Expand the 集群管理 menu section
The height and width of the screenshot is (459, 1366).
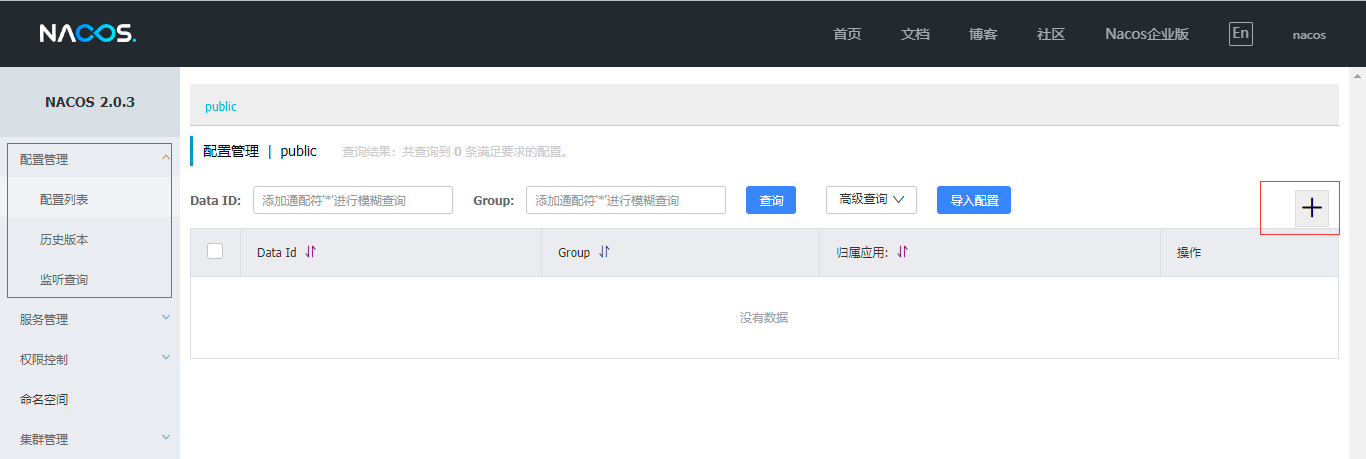[89, 439]
